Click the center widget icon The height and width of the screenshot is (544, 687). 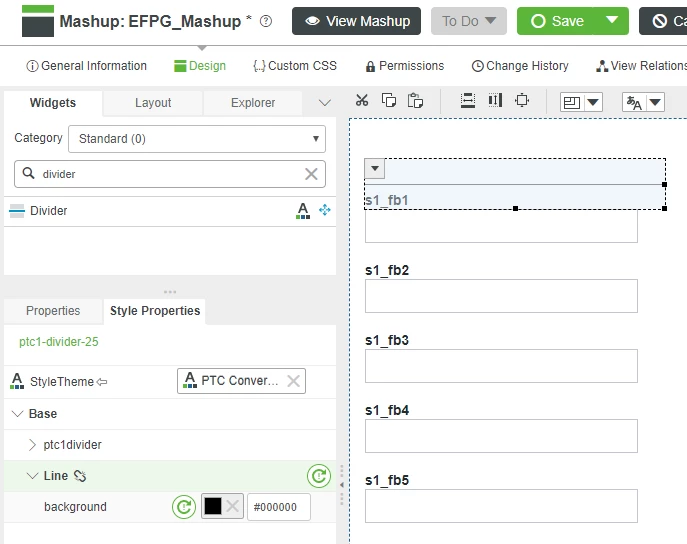(x=522, y=100)
